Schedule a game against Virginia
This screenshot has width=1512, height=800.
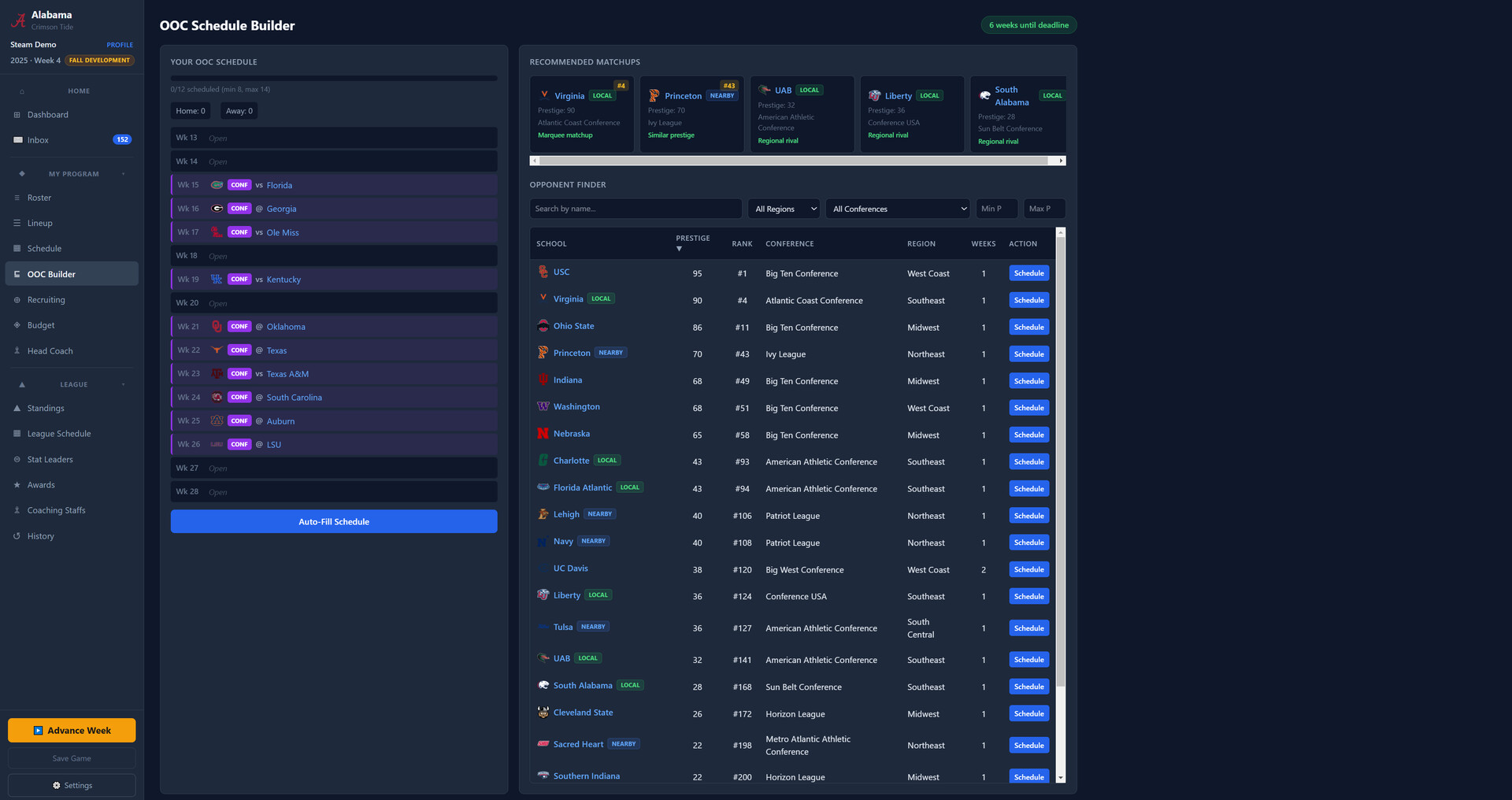(x=1028, y=300)
